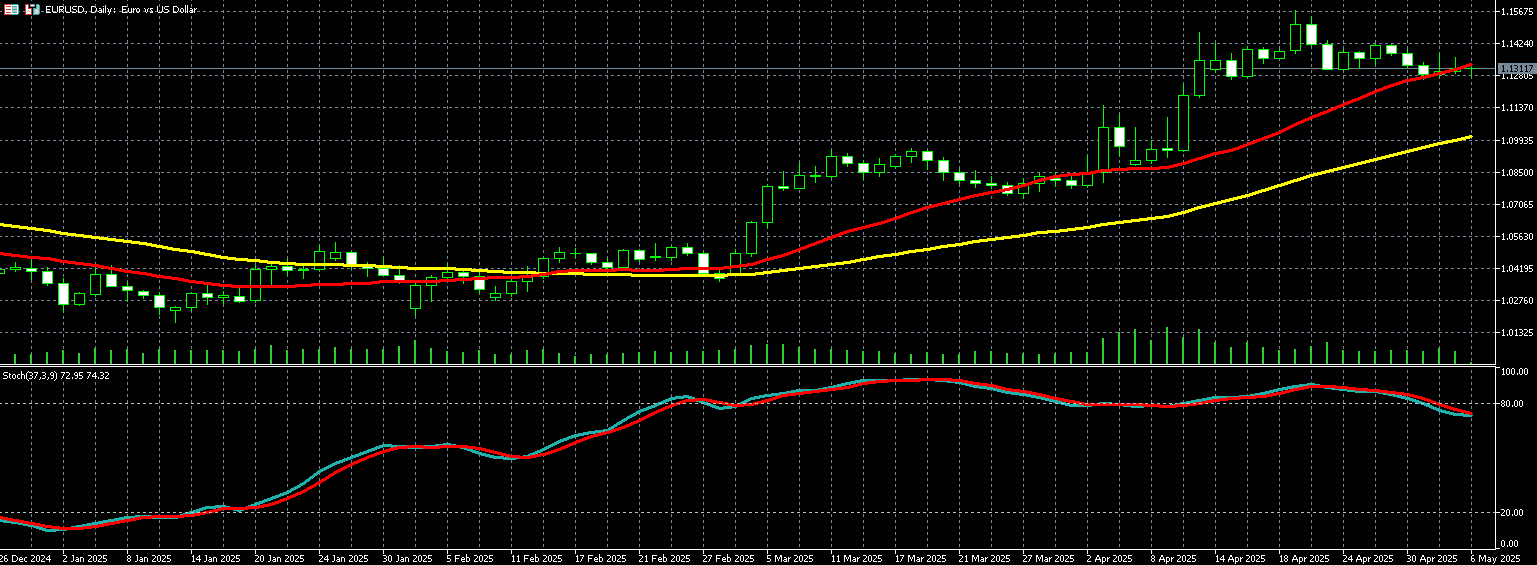The height and width of the screenshot is (565, 1537).
Task: Click the yellow moving average line's right end
Action: tap(1469, 137)
